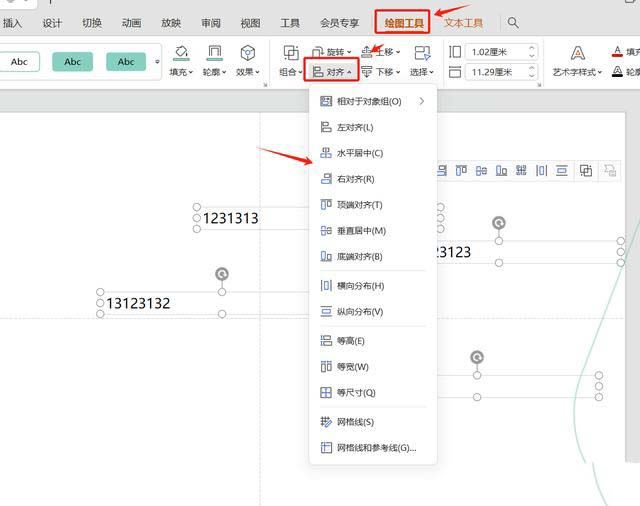Screen dimensions: 640x506
Task: Open the 对齐 align dropdown
Action: (x=331, y=72)
